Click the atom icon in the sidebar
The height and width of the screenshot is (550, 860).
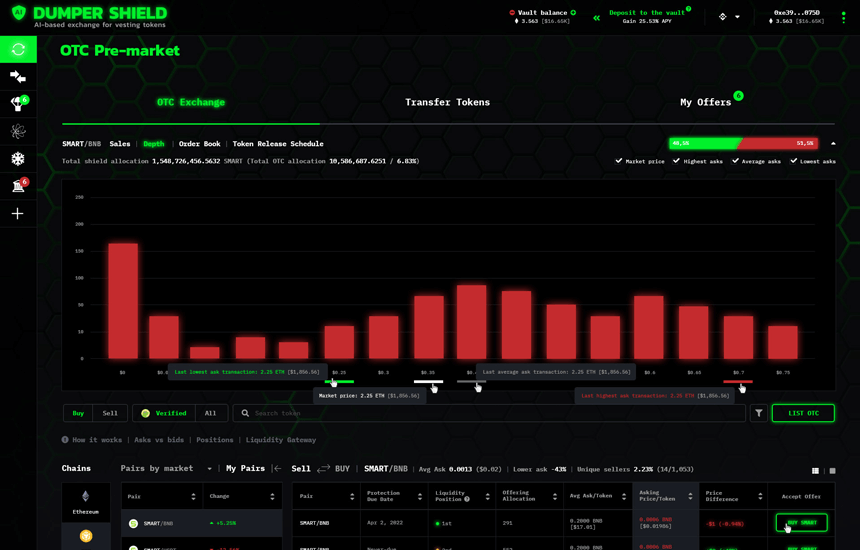[18, 131]
